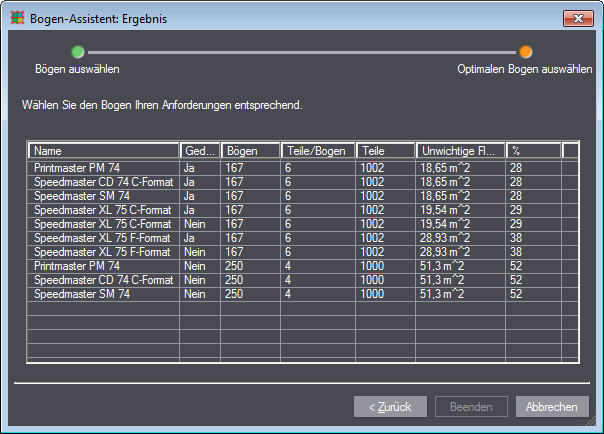
Task: Sort by the Name column header
Action: tap(104, 151)
